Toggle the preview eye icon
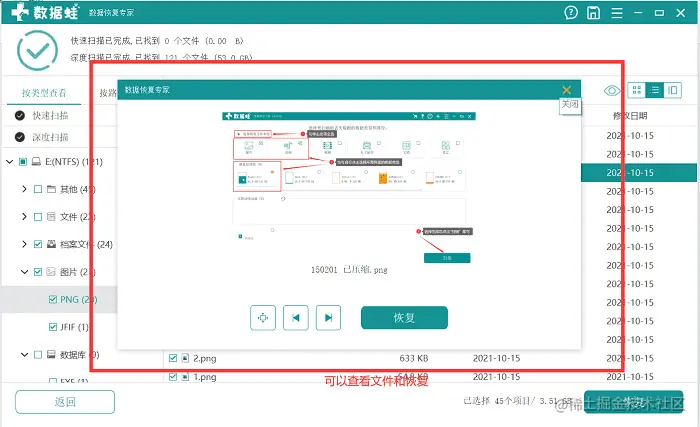700x427 pixels. pos(612,91)
